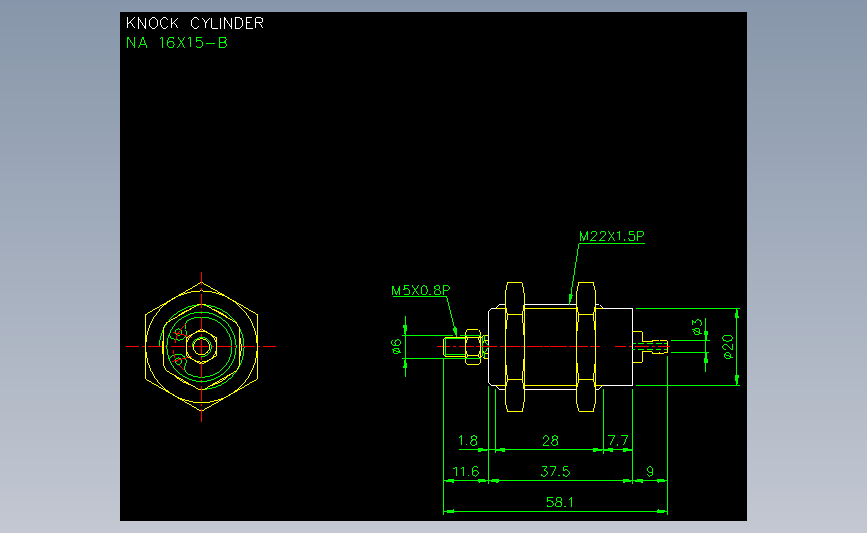Image resolution: width=867 pixels, height=533 pixels.
Task: Select the ø3 diameter dimension
Action: 697,327
